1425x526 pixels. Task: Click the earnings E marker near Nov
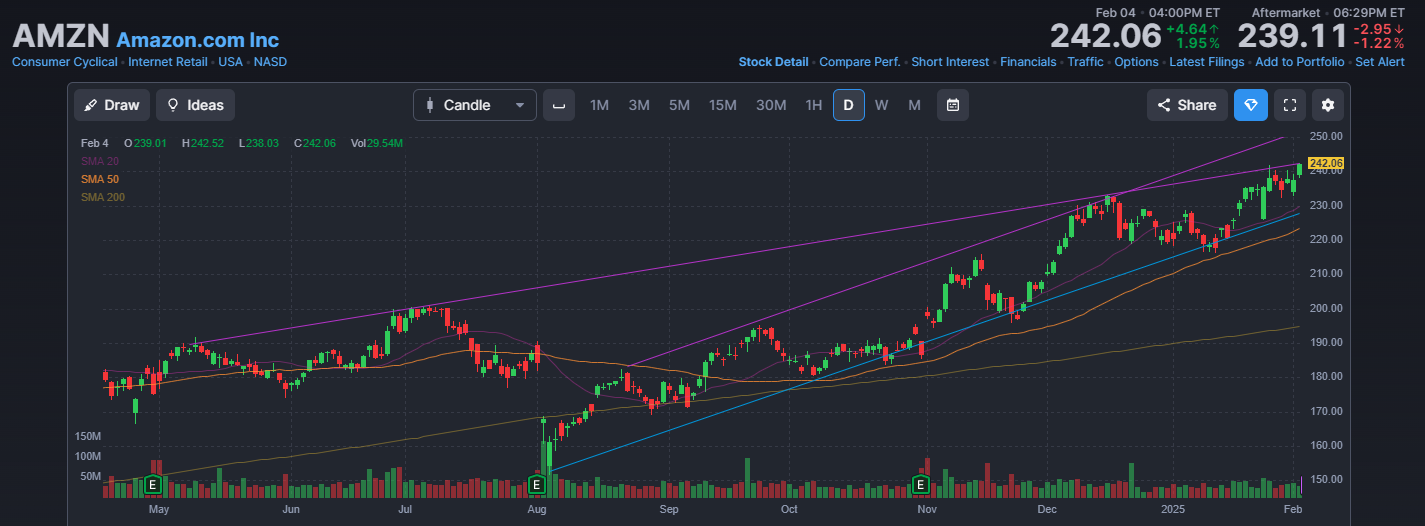921,485
